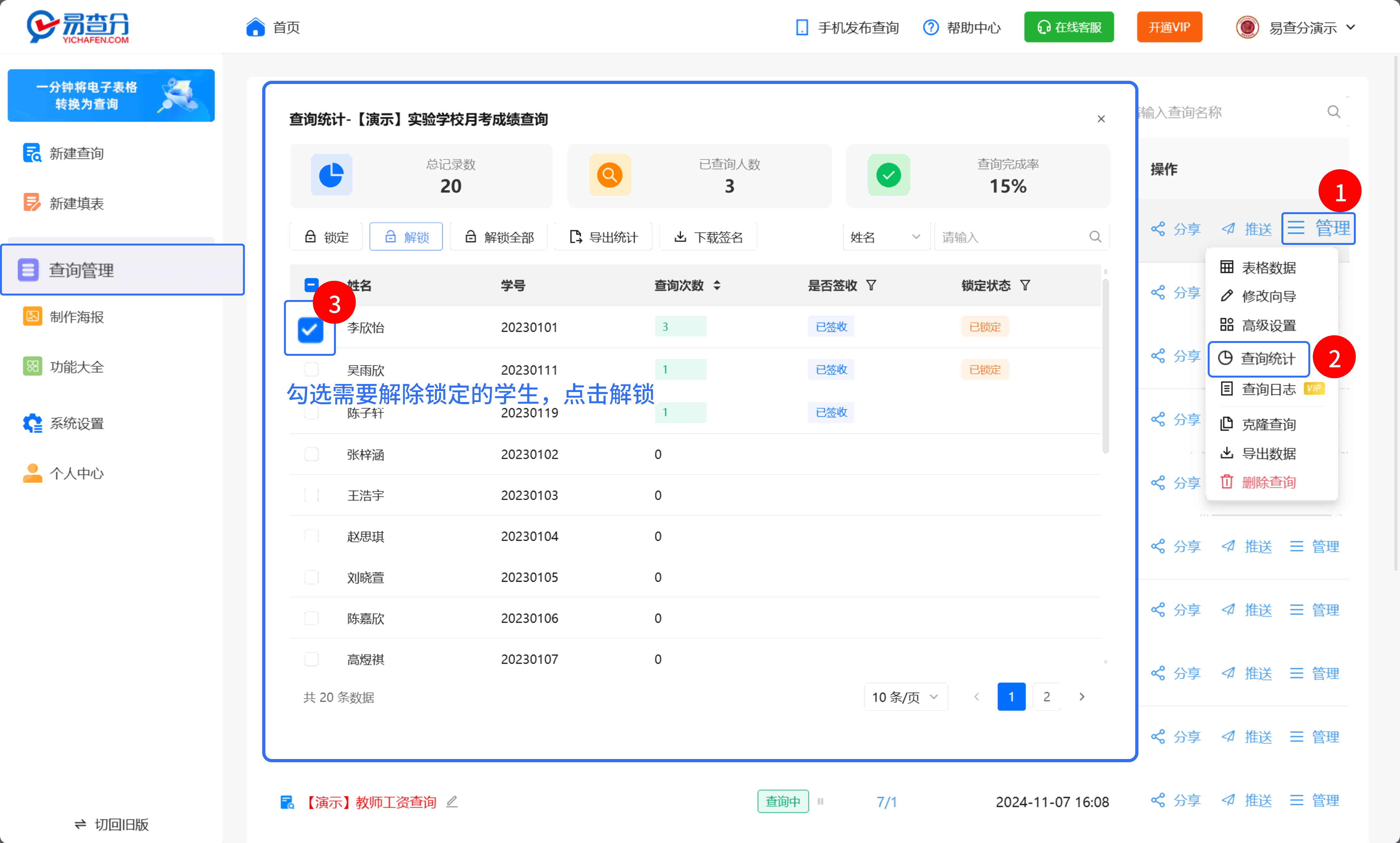Click the phone icon for 手机发布查询

pos(801,27)
